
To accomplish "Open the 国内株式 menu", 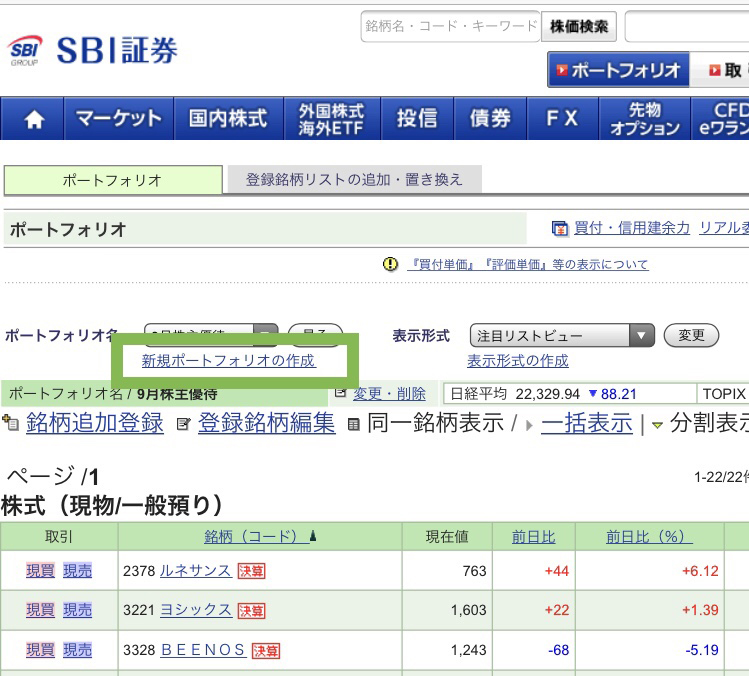I will 228,118.
